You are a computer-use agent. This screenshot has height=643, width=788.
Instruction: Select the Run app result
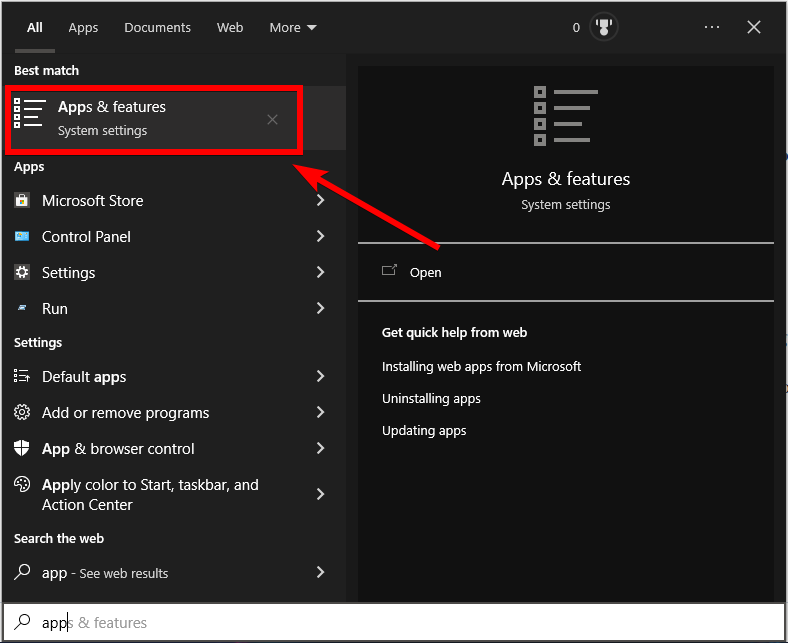click(174, 308)
